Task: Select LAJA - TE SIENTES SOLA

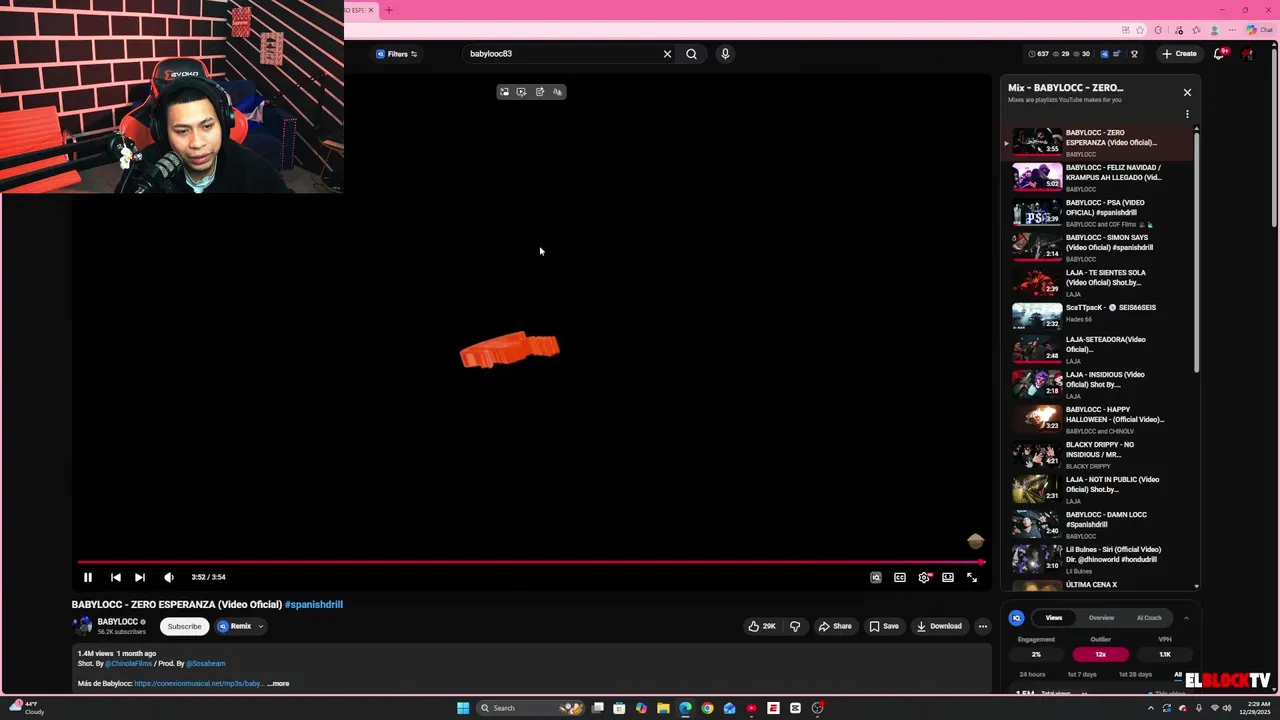Action: pos(1098,282)
